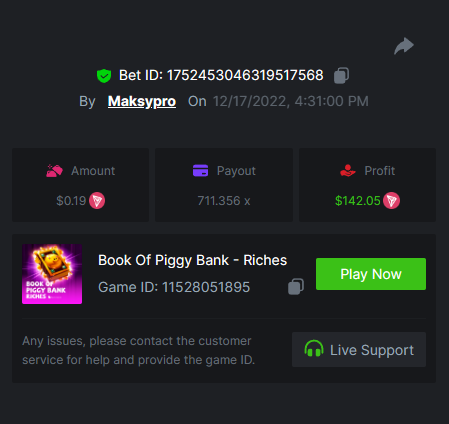Click the TRON coin icon beside $0.19
The image size is (449, 424).
97,201
